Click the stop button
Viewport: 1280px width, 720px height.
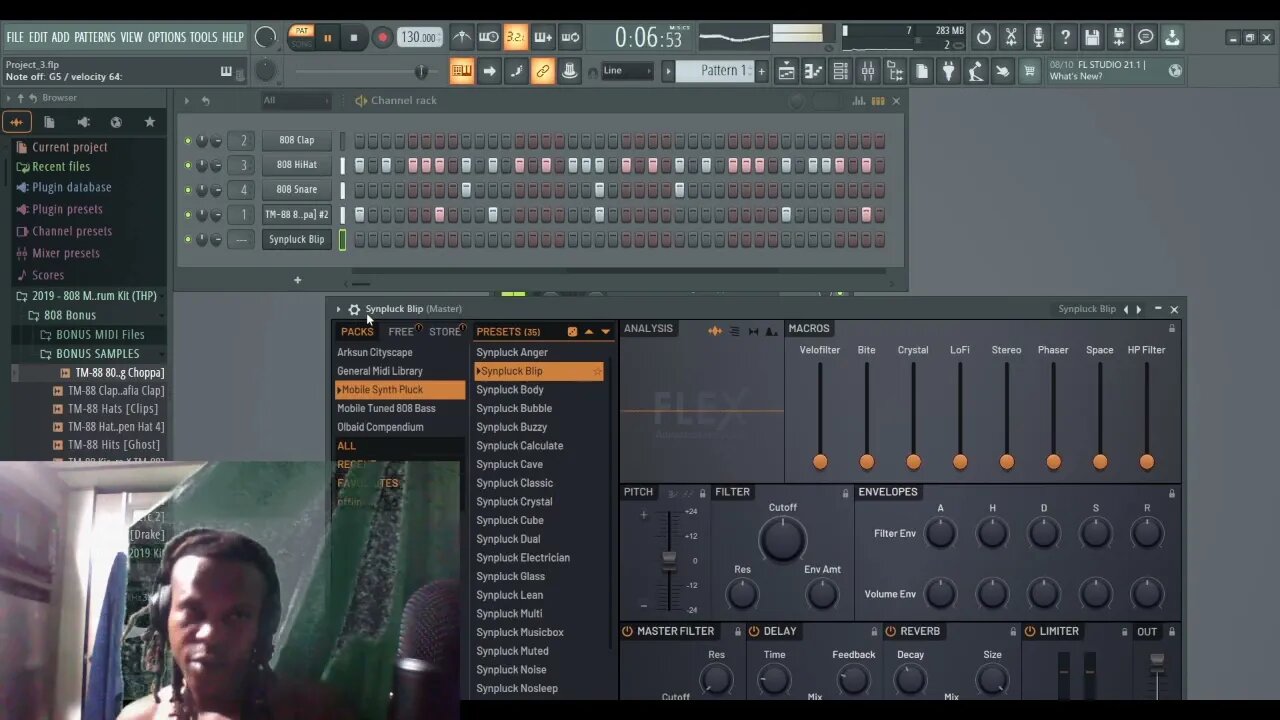click(x=354, y=38)
